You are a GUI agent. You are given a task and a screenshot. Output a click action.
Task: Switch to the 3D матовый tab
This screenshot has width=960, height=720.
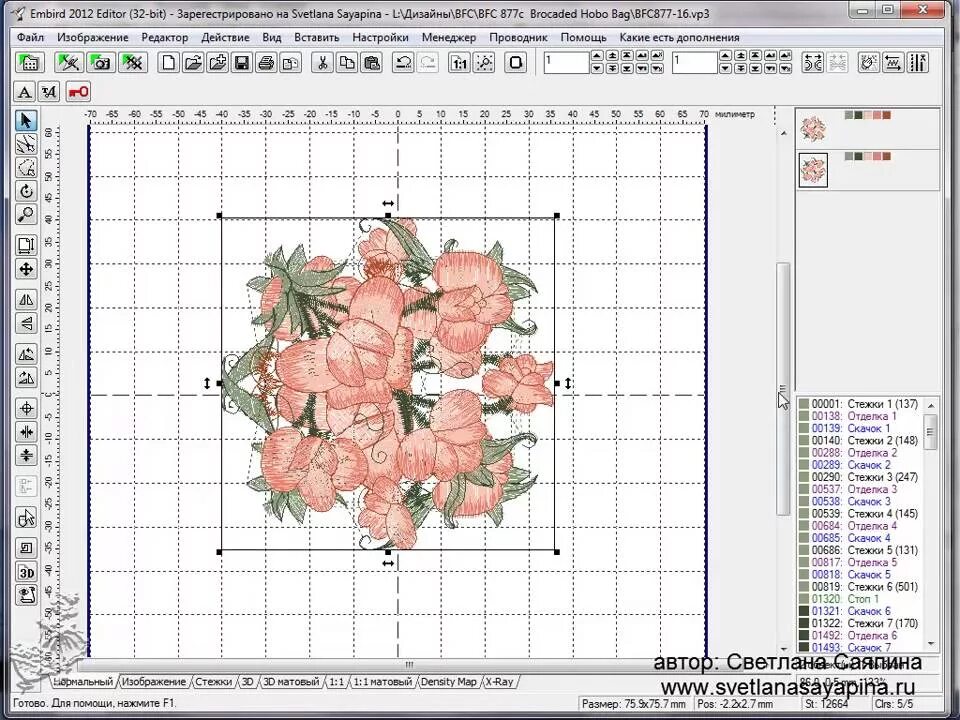(x=291, y=681)
